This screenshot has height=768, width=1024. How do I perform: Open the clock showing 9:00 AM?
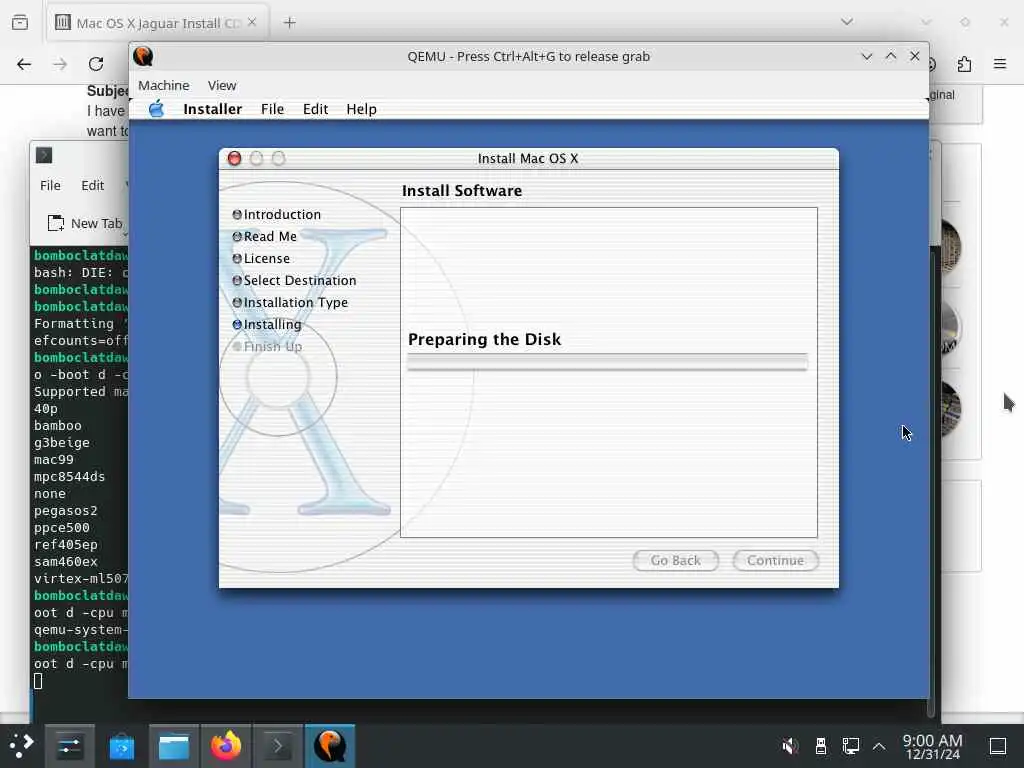click(x=933, y=746)
